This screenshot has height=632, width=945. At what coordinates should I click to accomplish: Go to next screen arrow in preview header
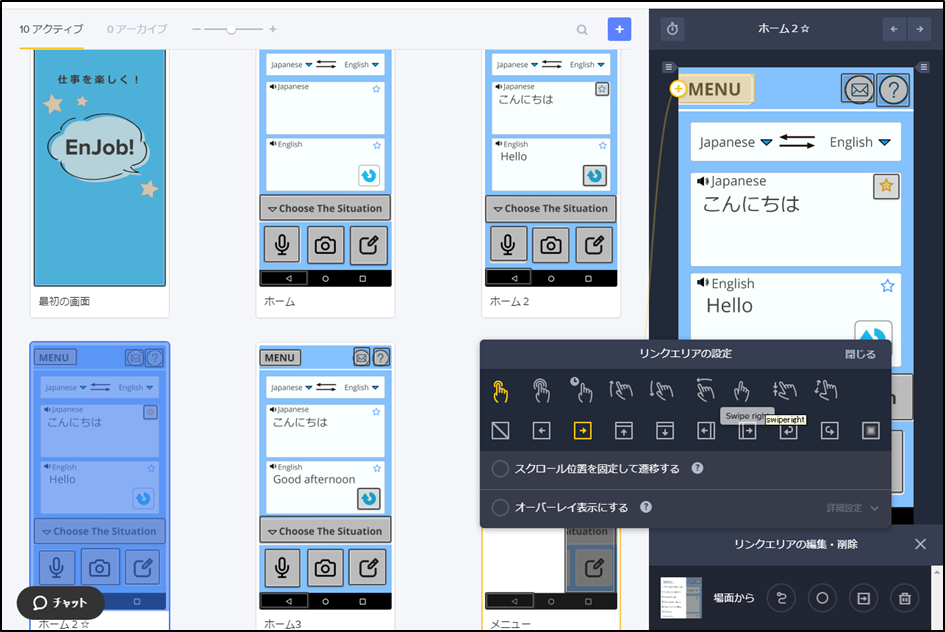click(919, 29)
